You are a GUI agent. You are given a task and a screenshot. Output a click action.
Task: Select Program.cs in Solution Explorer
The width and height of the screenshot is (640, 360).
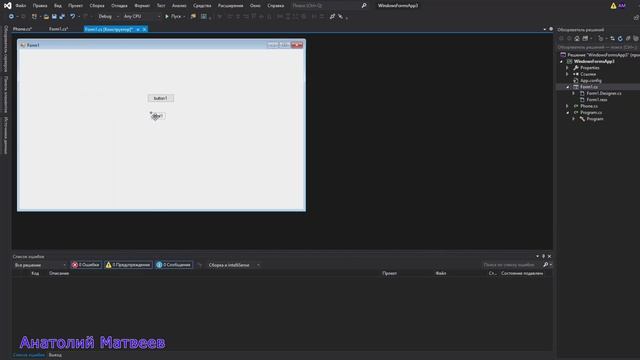coord(591,113)
